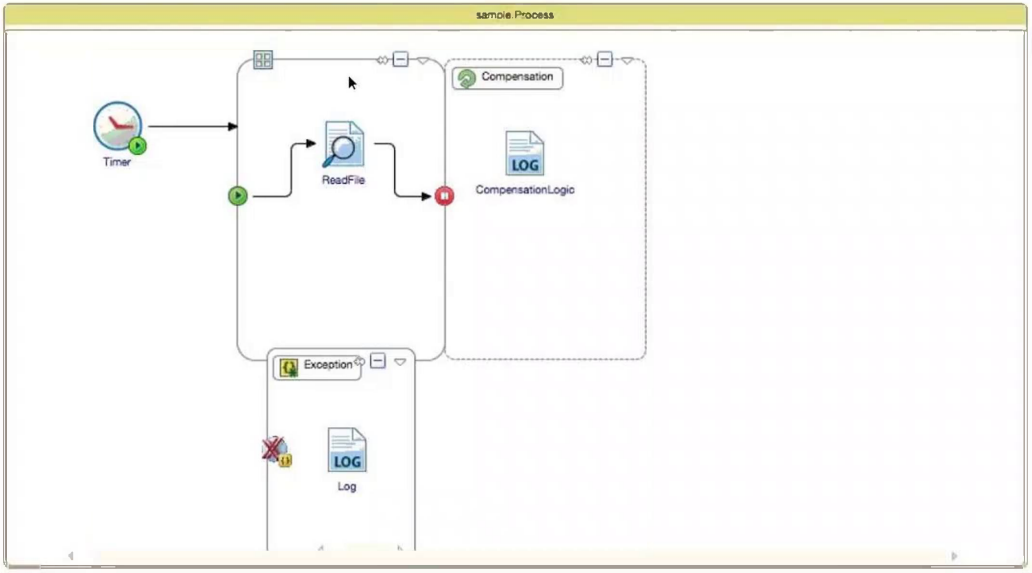Click the right arrow of horizontal scrollbar
This screenshot has width=1032, height=573.
click(954, 556)
